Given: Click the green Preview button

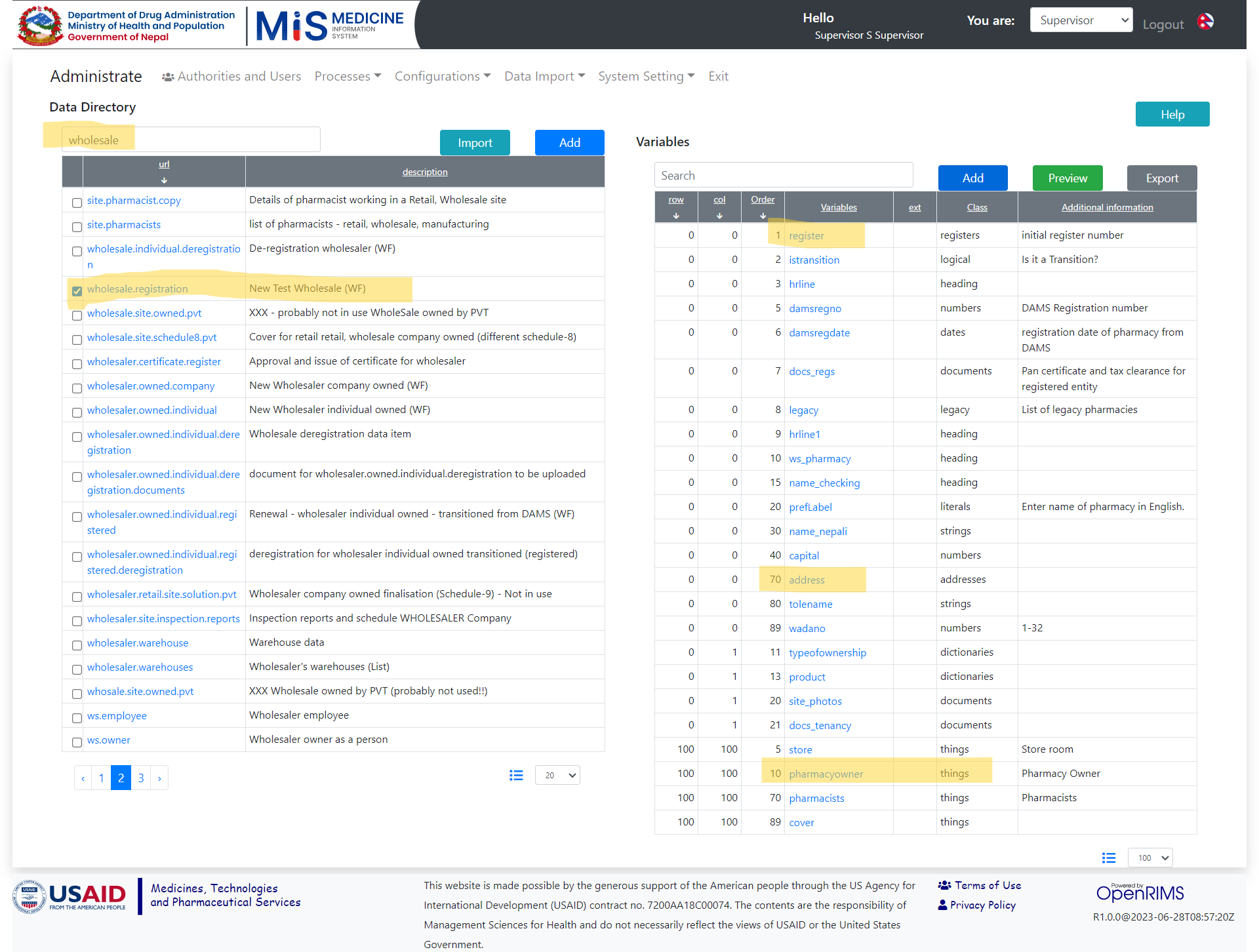Looking at the screenshot, I should 1068,178.
